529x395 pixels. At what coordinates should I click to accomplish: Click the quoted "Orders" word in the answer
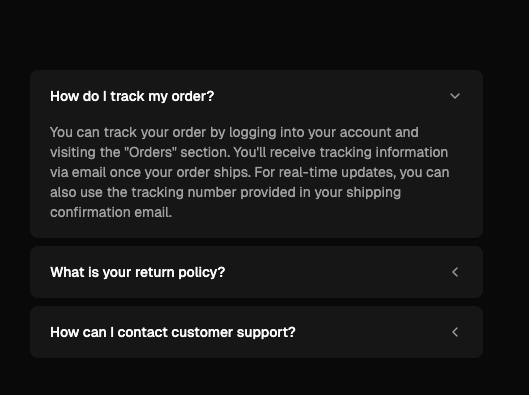pyautogui.click(x=150, y=152)
